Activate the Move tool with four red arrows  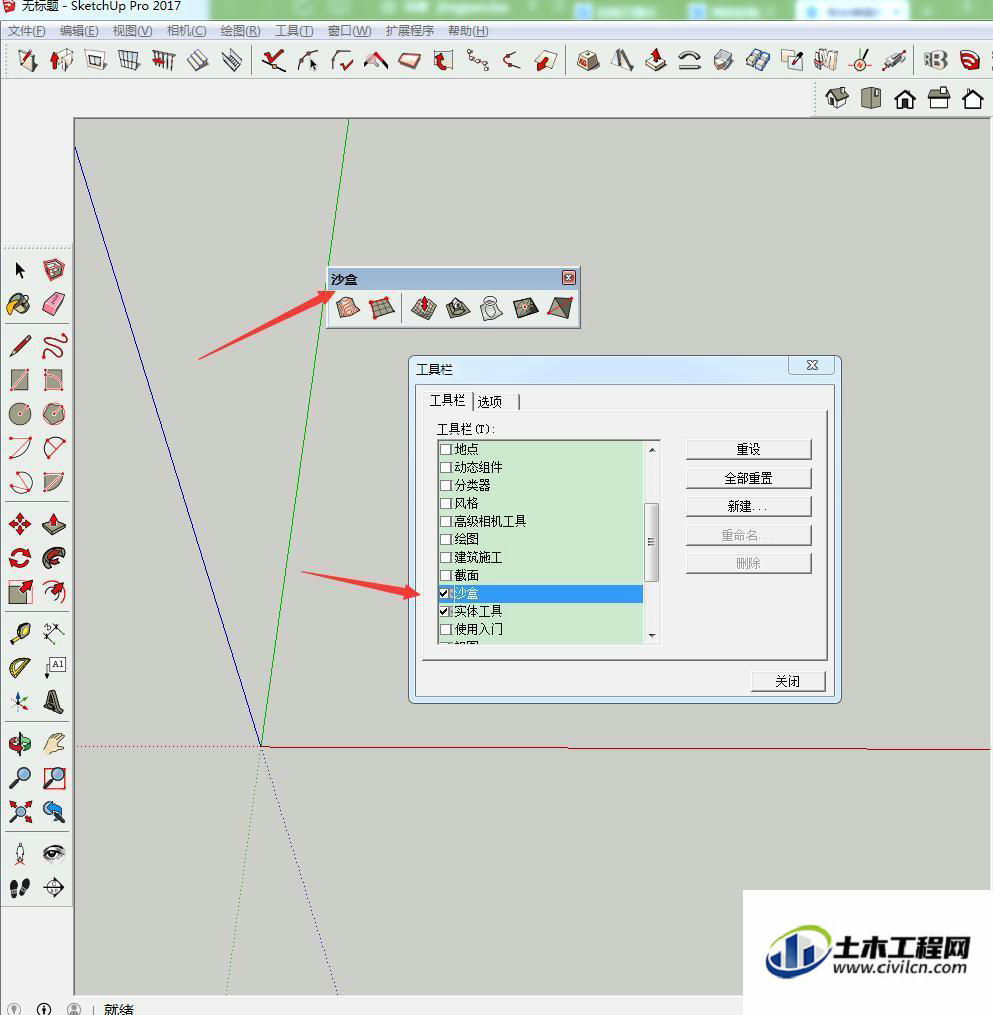tap(20, 524)
